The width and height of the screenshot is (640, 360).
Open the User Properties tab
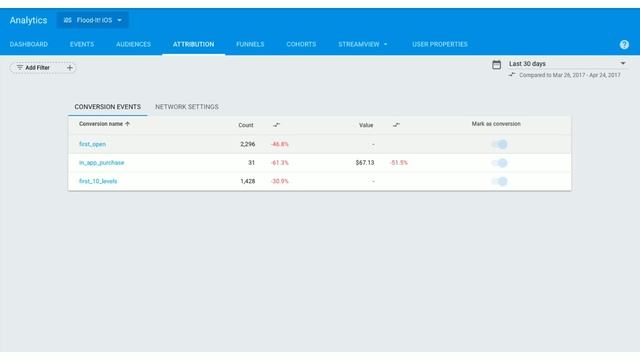440,44
